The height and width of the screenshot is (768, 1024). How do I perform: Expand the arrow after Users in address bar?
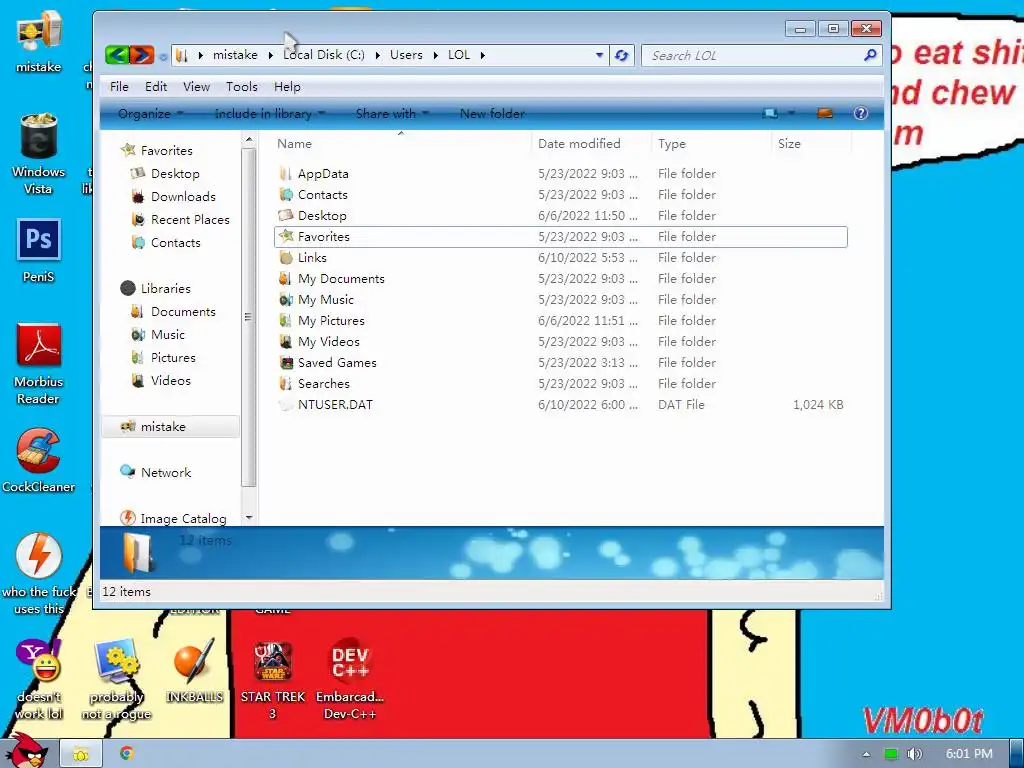point(436,56)
